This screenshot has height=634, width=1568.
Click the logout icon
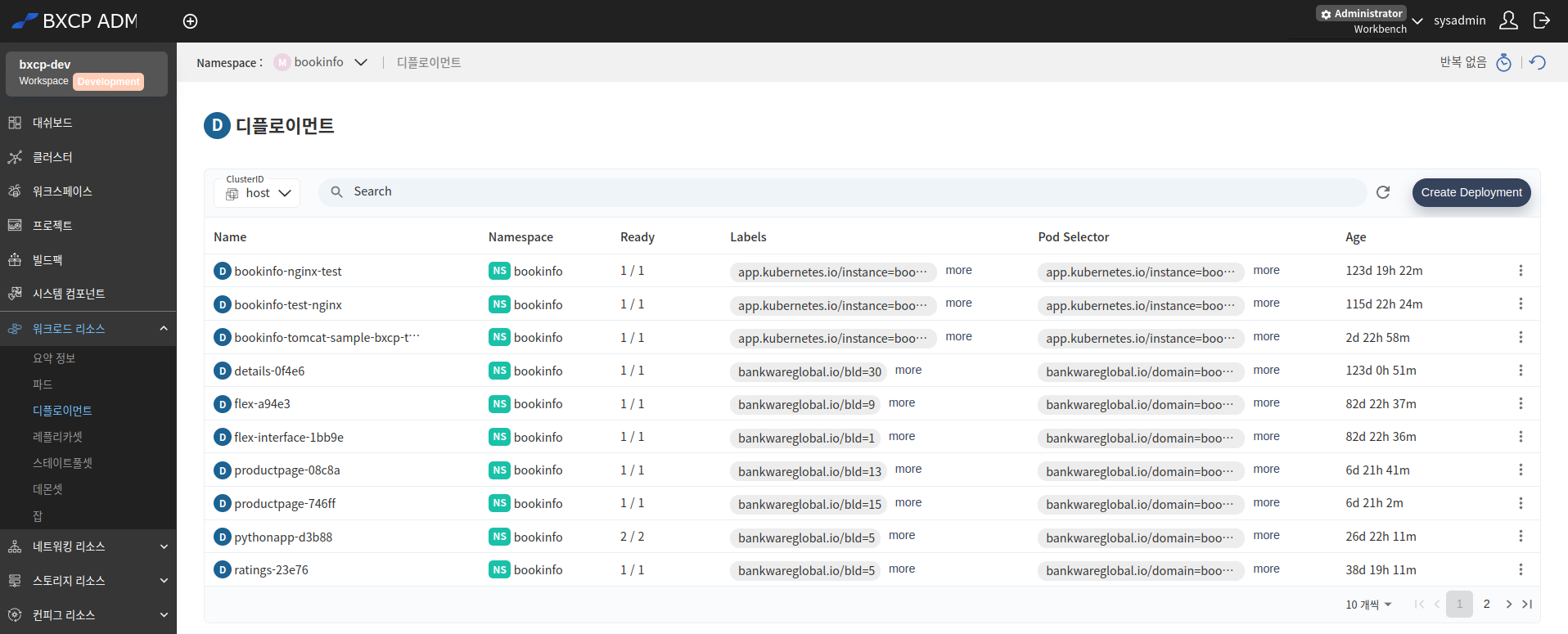(1541, 20)
